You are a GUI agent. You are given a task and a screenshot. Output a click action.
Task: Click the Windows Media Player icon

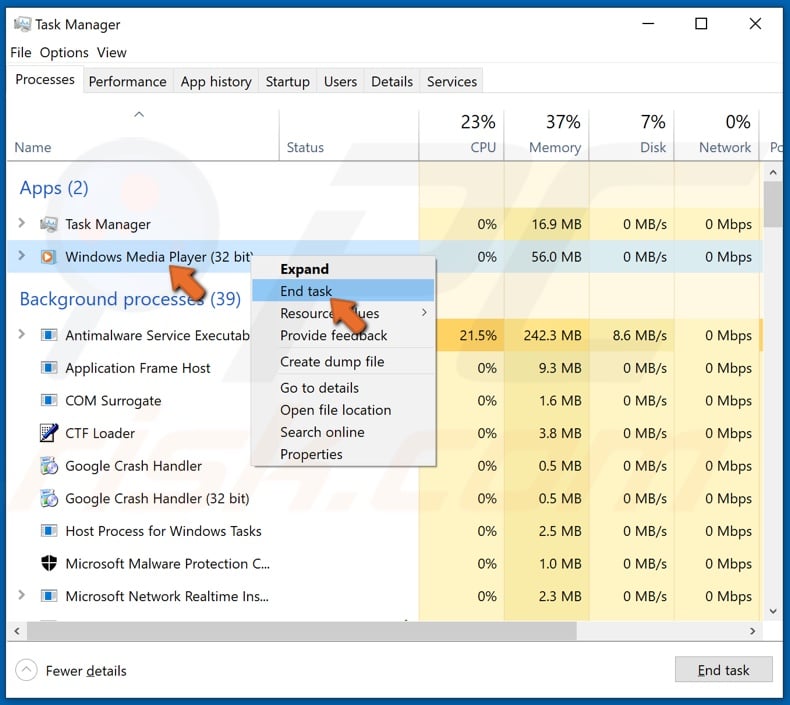tap(48, 257)
